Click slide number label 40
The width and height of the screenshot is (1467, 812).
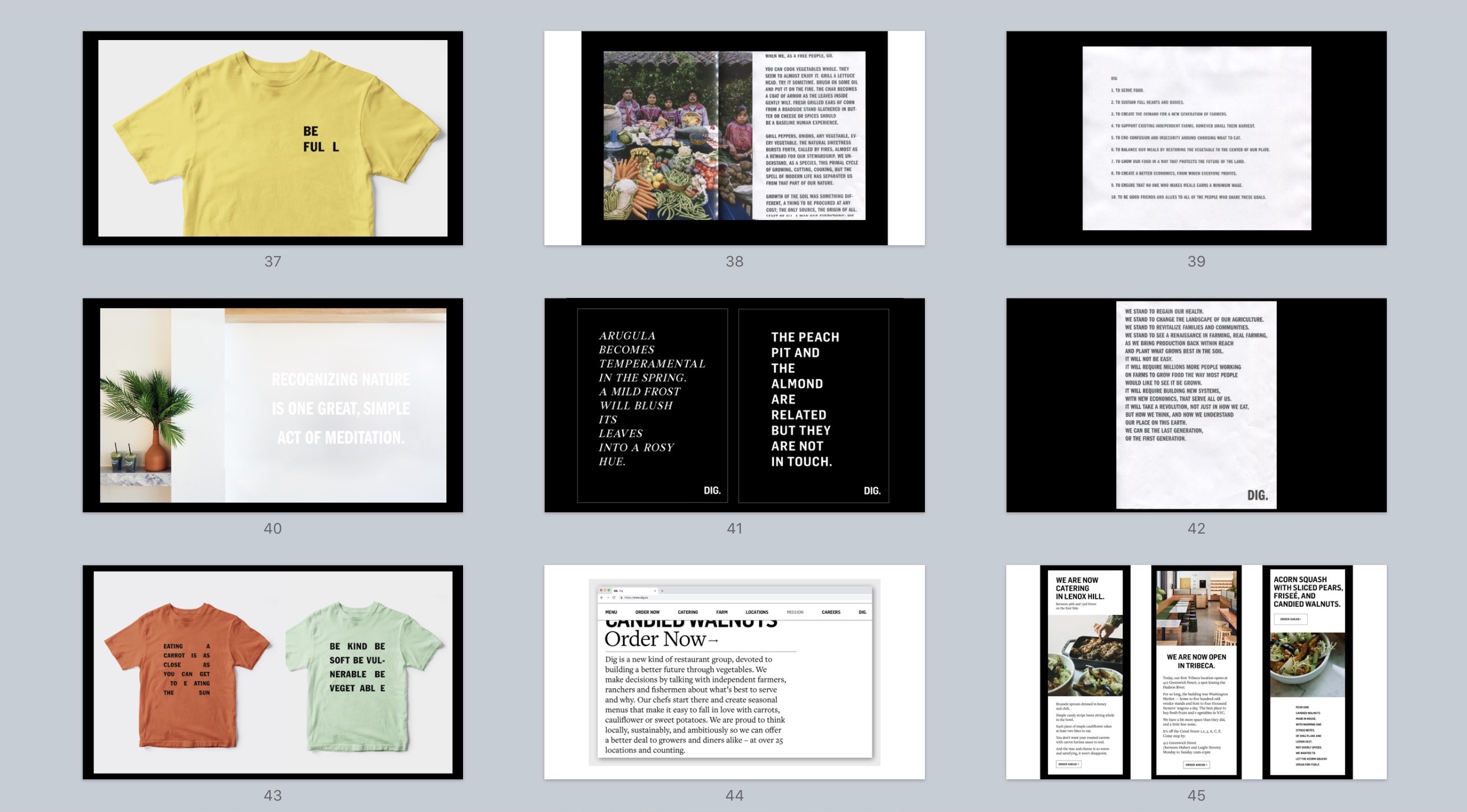pyautogui.click(x=273, y=528)
